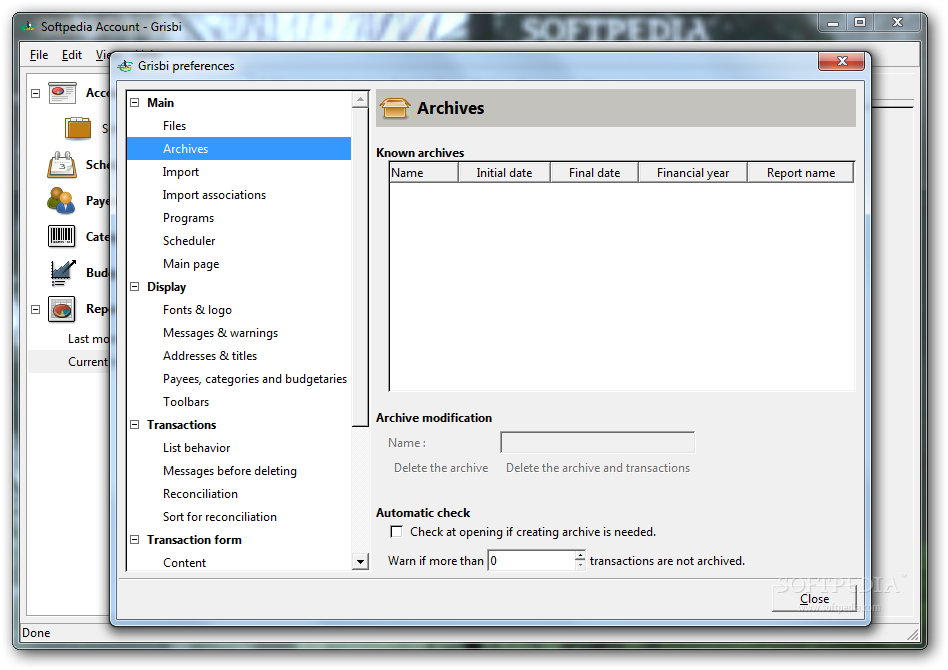Viewport: 948px width, 670px height.
Task: Sort archives by Report name column
Action: pos(800,172)
